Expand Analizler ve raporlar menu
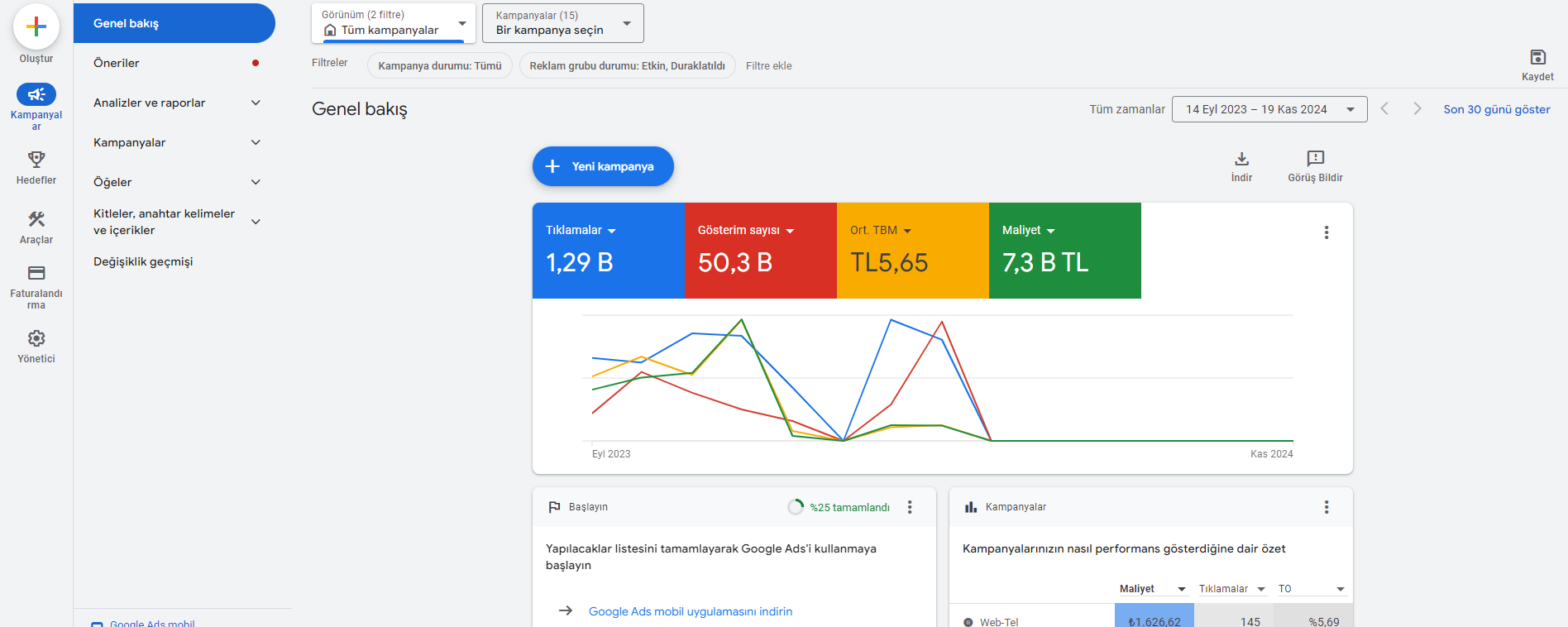This screenshot has height=627, width=1568. click(256, 103)
